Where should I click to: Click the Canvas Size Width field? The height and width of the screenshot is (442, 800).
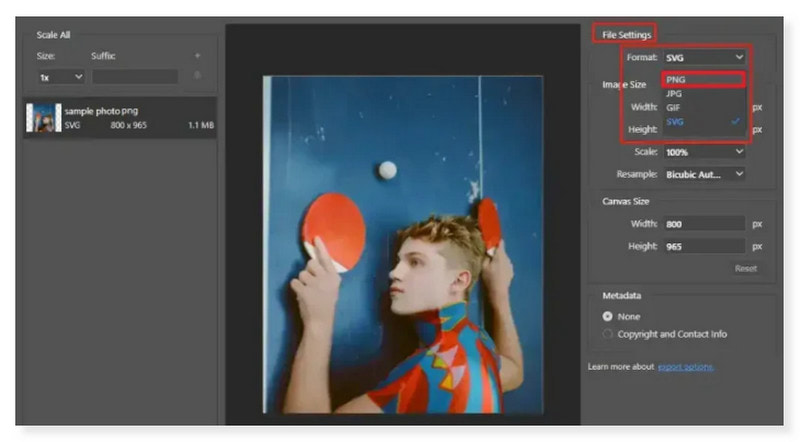(704, 224)
